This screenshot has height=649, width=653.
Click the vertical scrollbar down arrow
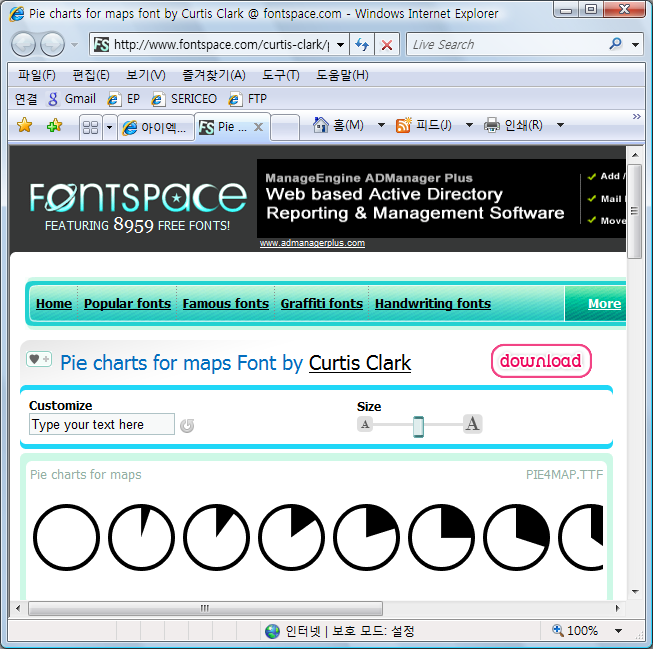[635, 592]
